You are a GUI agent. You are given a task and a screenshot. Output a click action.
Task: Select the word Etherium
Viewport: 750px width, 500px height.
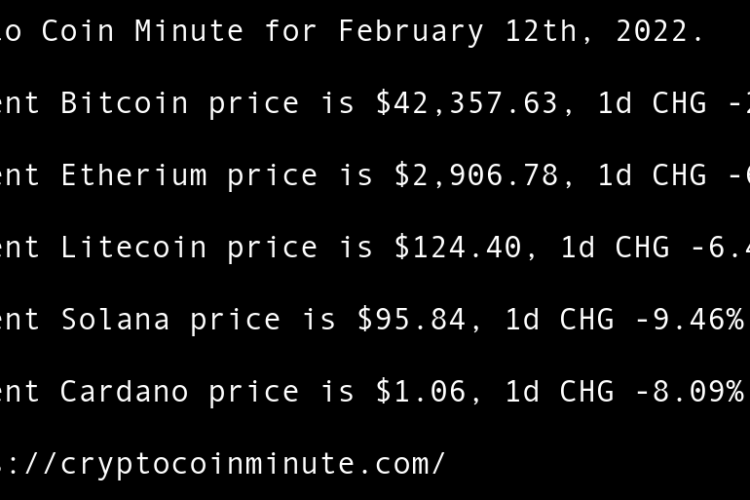point(134,175)
